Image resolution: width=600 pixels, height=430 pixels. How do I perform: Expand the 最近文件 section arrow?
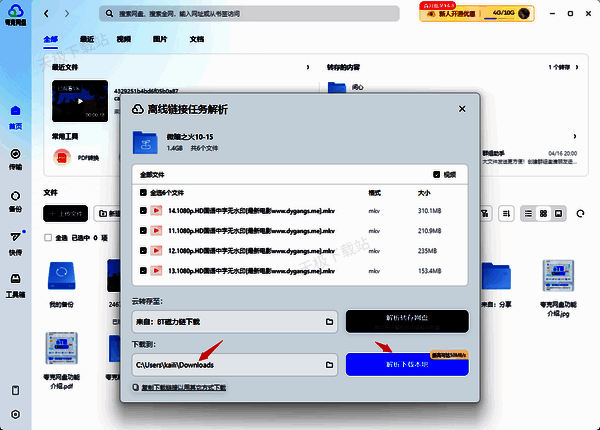click(x=305, y=68)
